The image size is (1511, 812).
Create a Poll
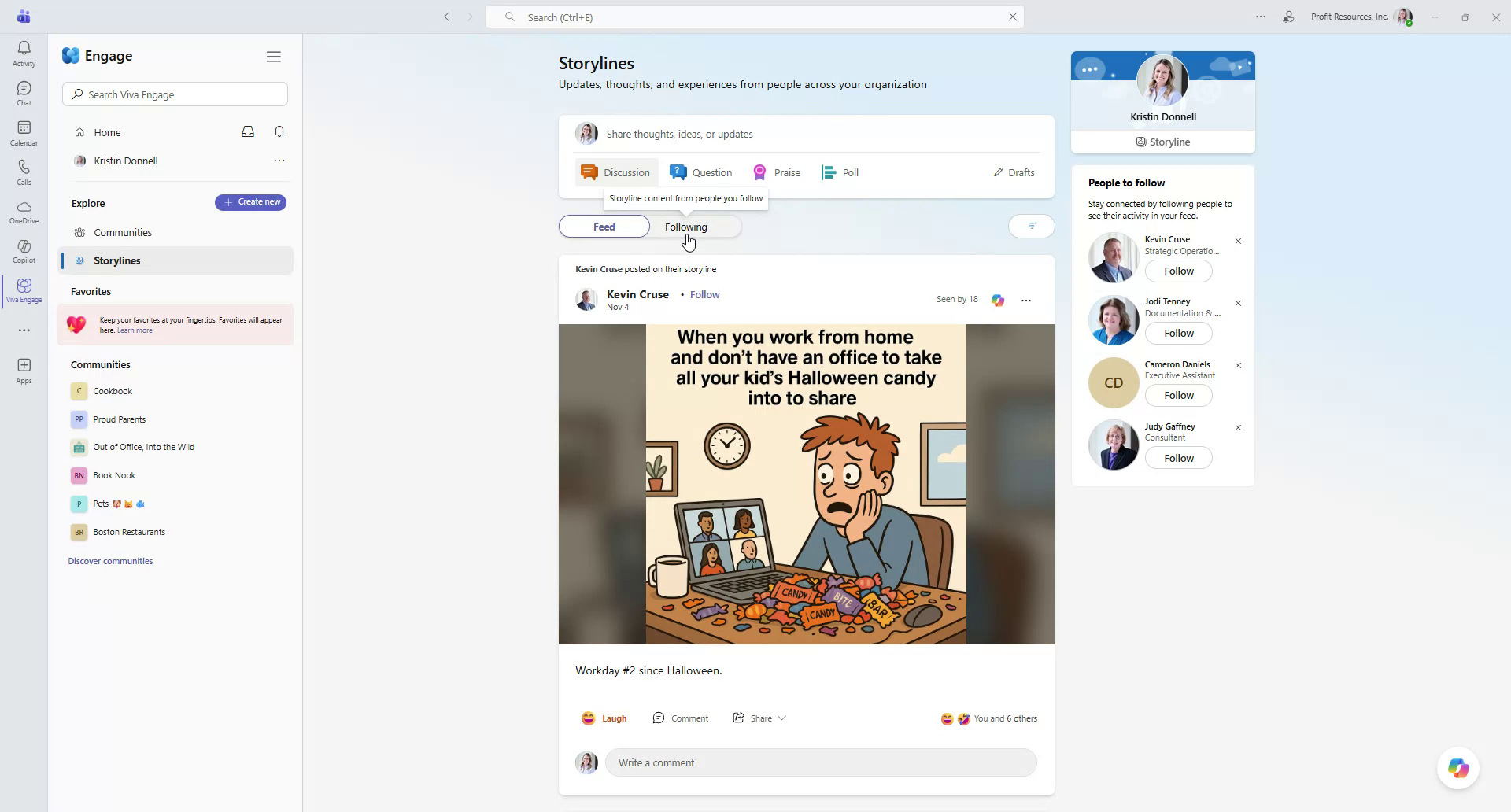pyautogui.click(x=839, y=172)
